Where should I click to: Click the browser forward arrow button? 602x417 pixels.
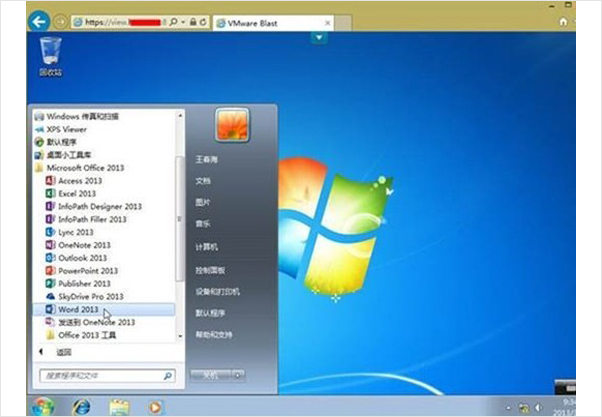click(x=60, y=22)
